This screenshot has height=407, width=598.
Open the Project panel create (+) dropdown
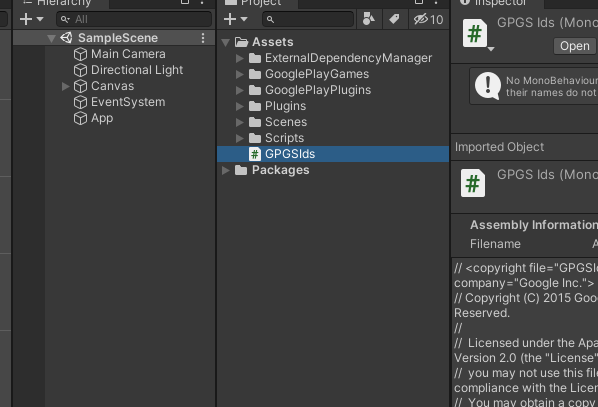[236, 19]
